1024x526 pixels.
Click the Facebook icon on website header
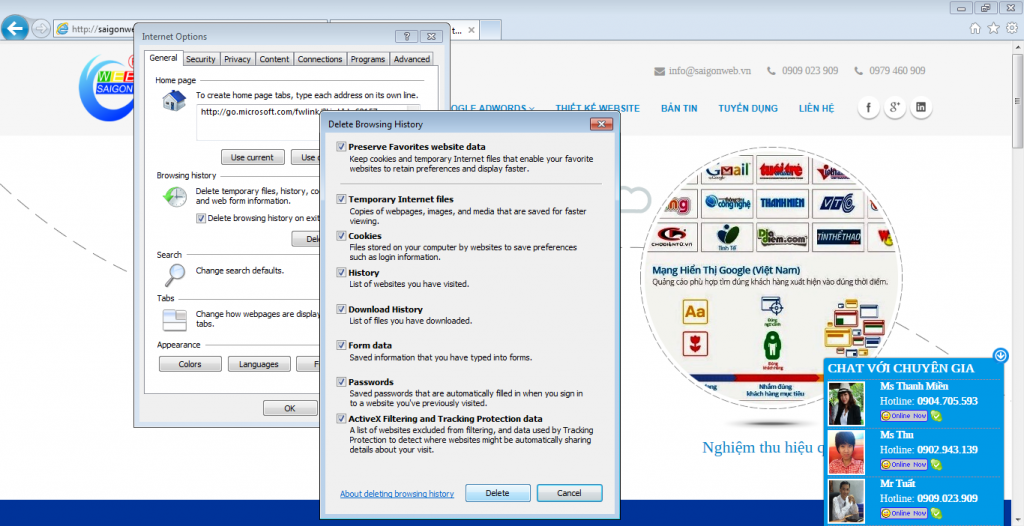point(869,108)
